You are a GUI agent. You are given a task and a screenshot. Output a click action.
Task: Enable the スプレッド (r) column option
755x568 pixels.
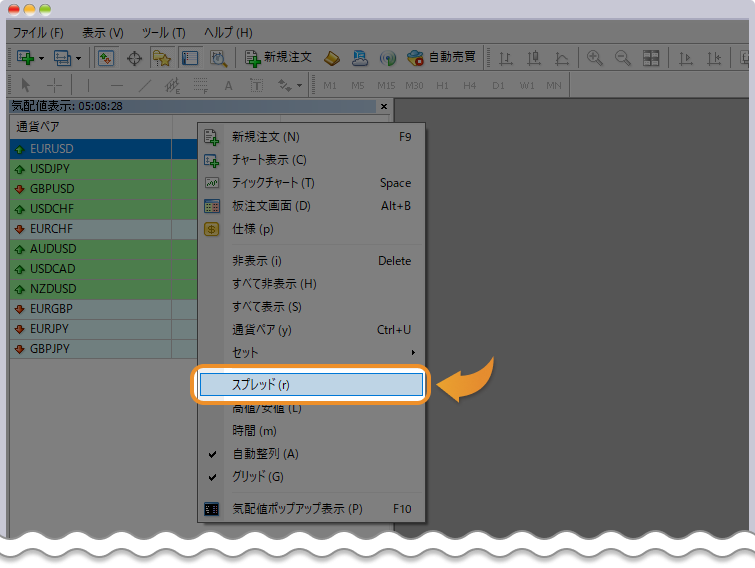tap(311, 385)
